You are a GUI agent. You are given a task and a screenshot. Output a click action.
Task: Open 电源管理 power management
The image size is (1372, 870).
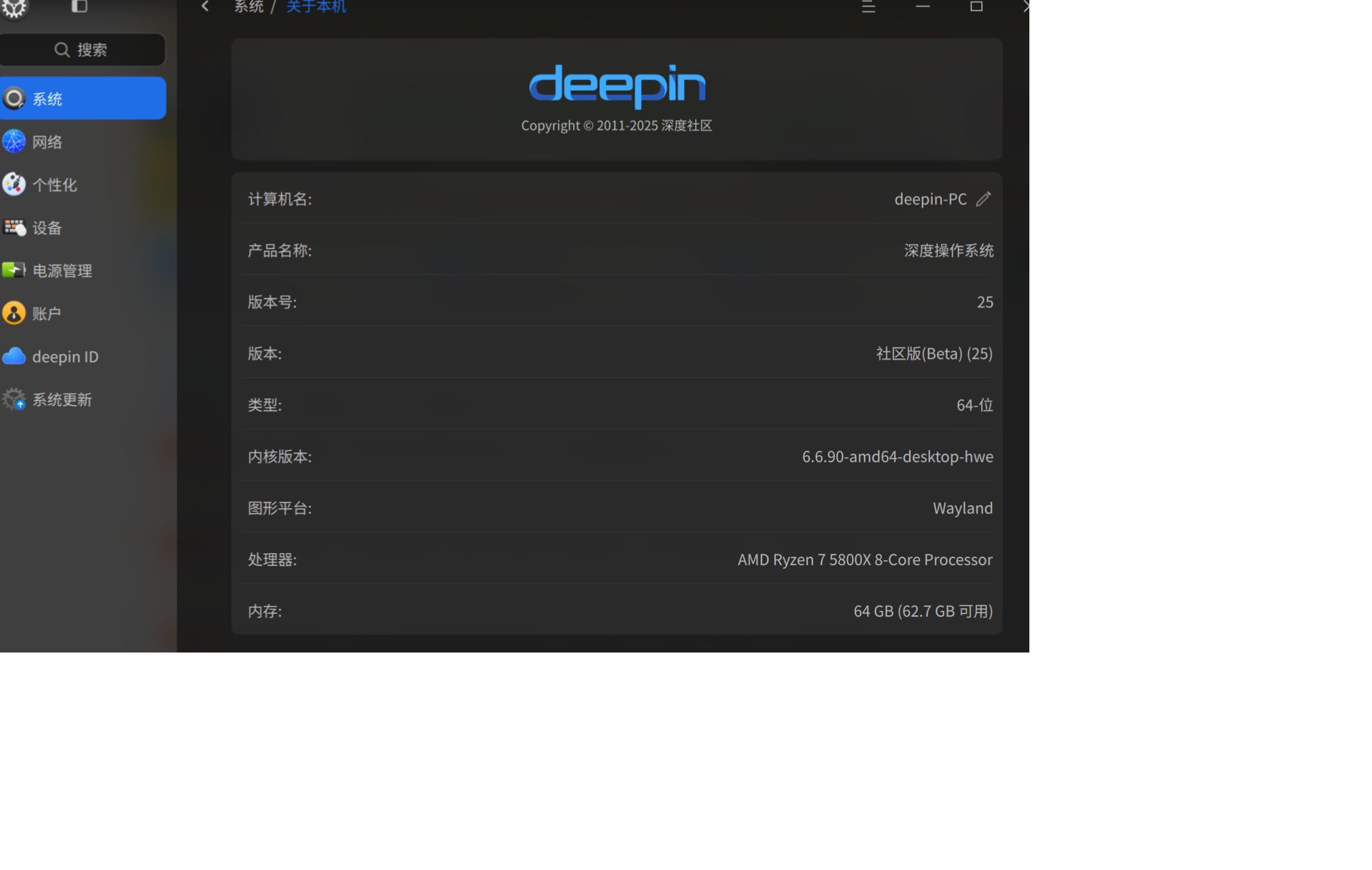82,270
